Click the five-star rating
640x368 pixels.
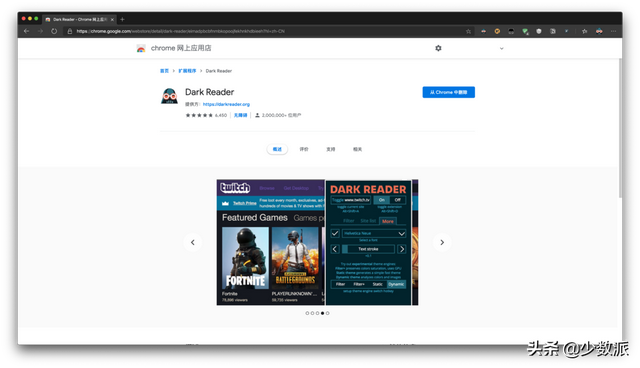pyautogui.click(x=199, y=115)
